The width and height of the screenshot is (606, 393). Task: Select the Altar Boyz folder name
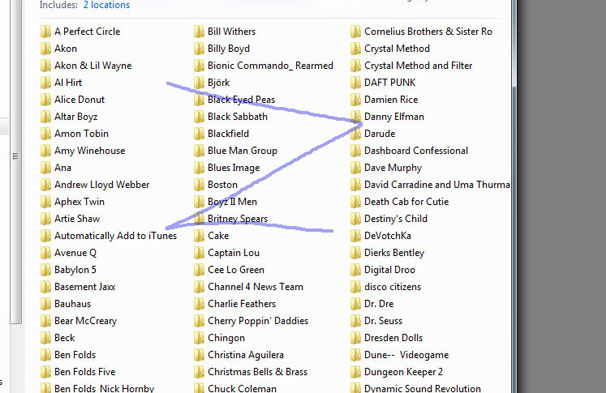(76, 117)
